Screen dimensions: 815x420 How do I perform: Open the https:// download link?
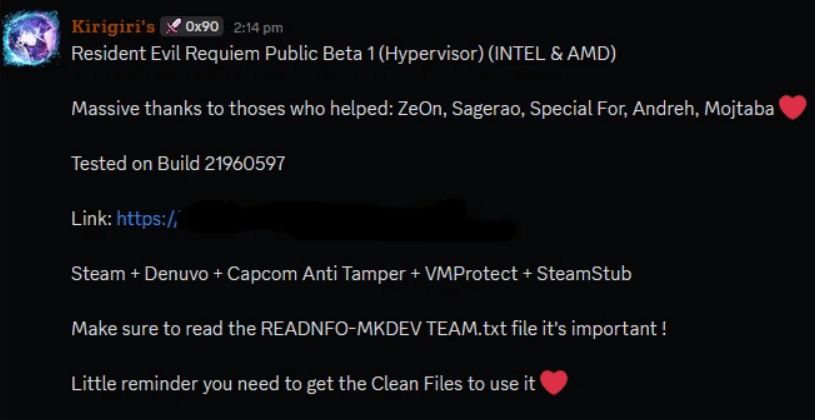[147, 218]
